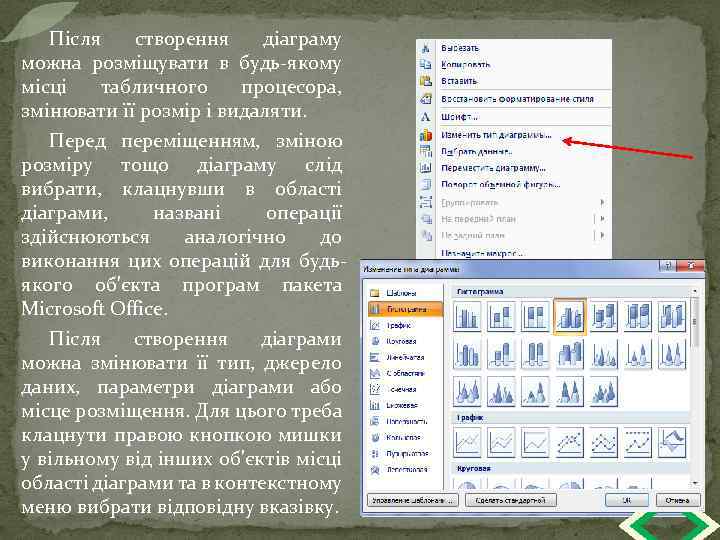The image size is (720, 540).
Task: Open Поворот объемной фигуры... menu entry
Action: 501,185
